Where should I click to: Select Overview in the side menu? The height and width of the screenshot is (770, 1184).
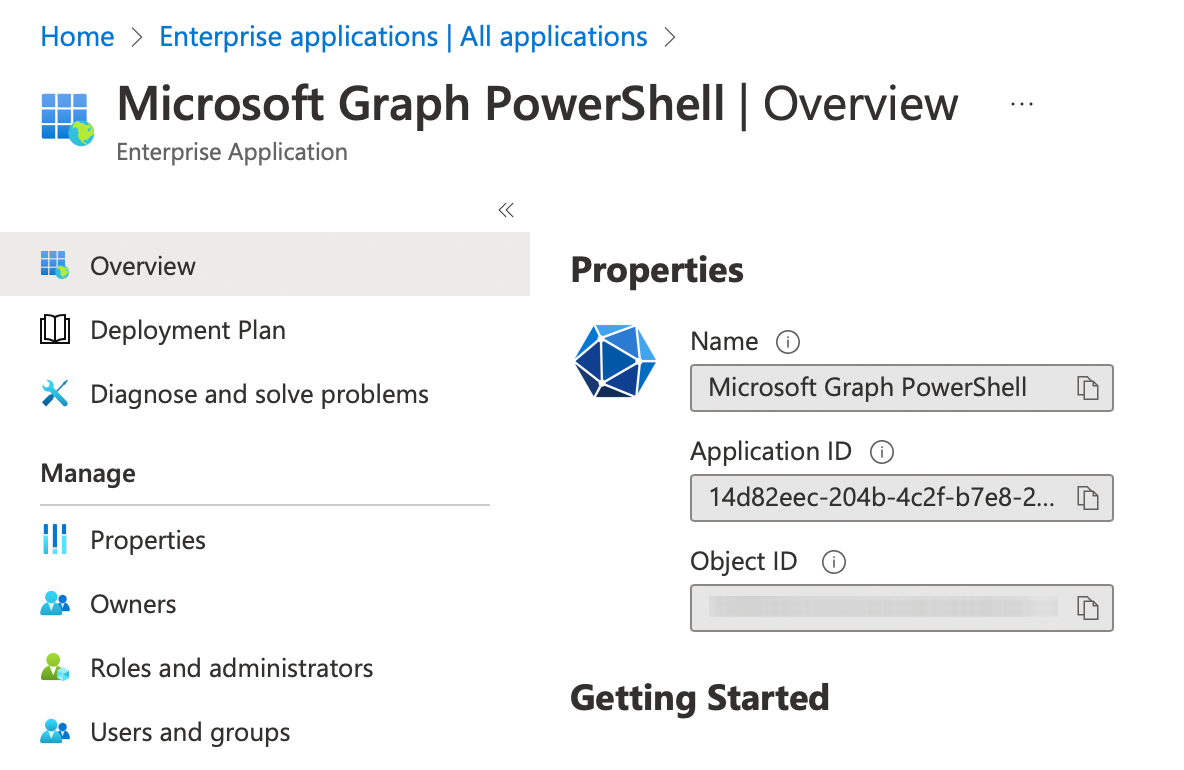265,264
